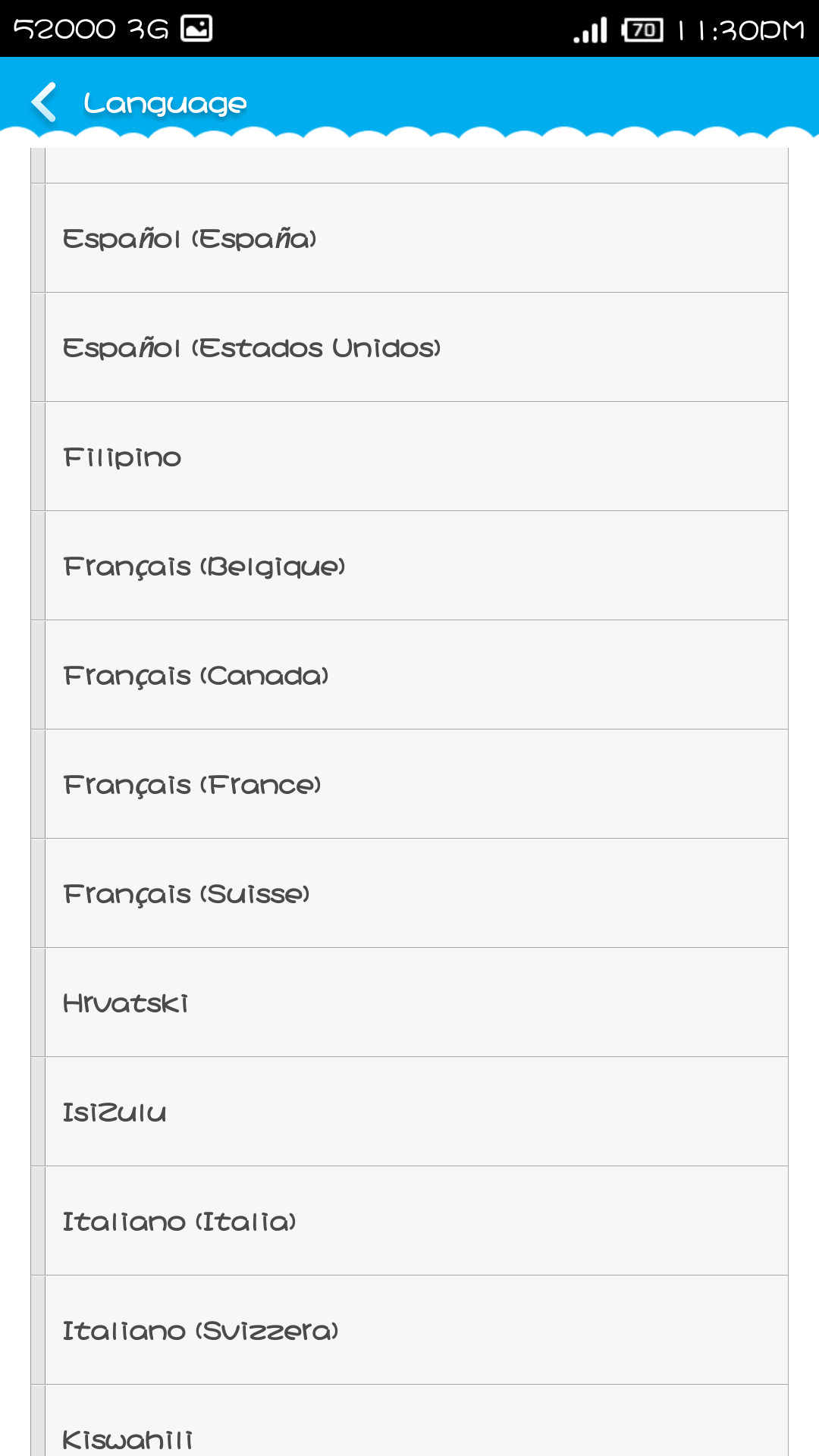Tap the picture notification icon in status bar
This screenshot has height=1456, width=819.
pyautogui.click(x=196, y=29)
